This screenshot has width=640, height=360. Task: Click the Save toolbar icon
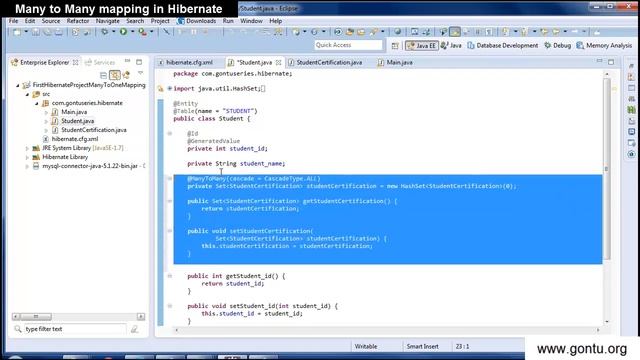(36, 32)
